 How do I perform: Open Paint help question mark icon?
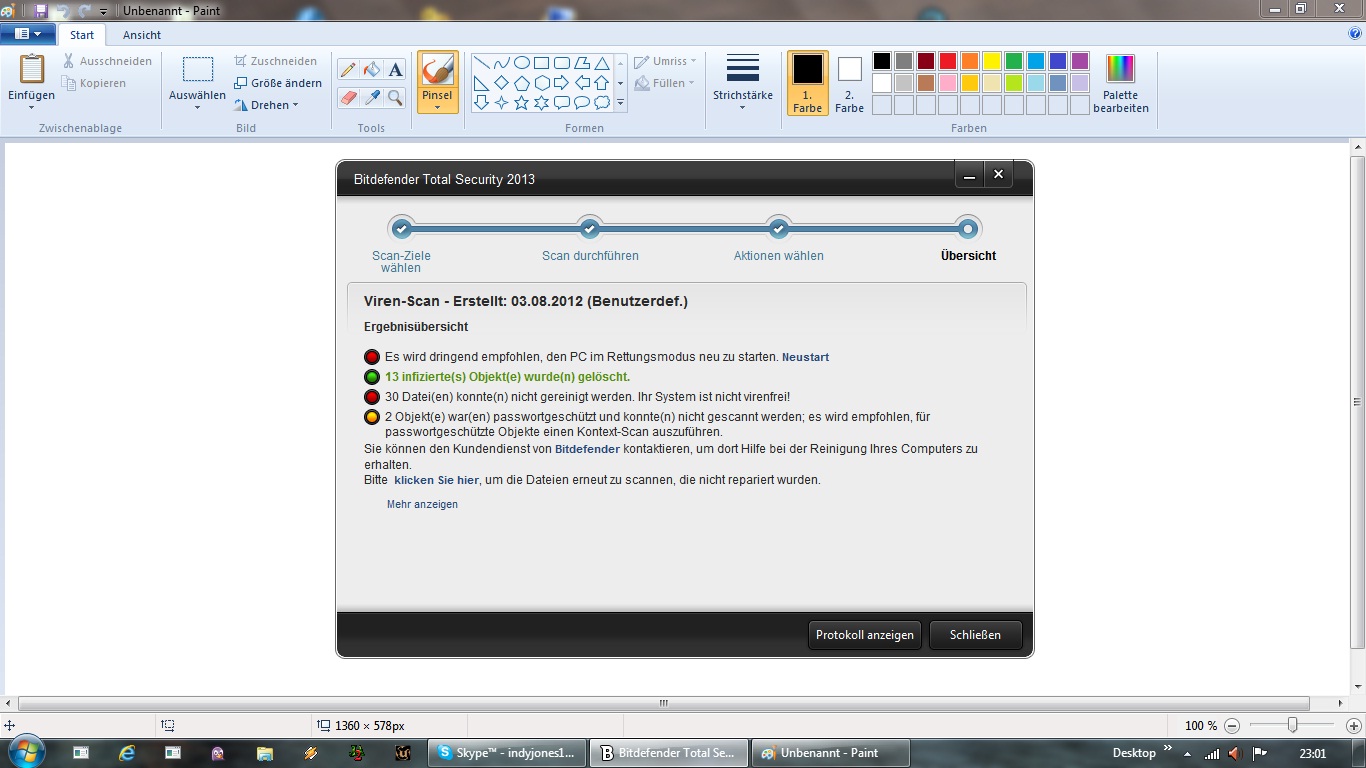tap(1355, 34)
